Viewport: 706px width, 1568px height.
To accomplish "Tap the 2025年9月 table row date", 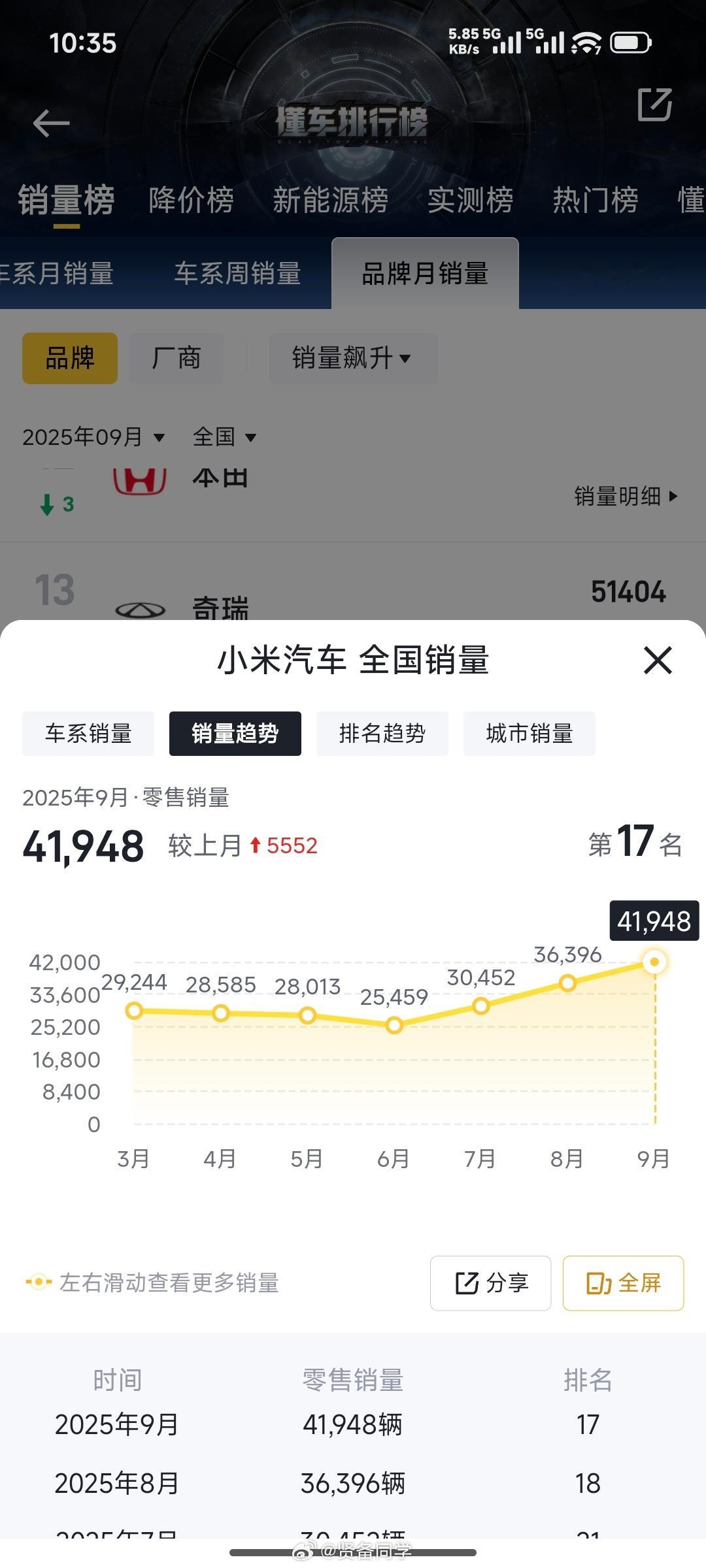I will click(117, 1424).
